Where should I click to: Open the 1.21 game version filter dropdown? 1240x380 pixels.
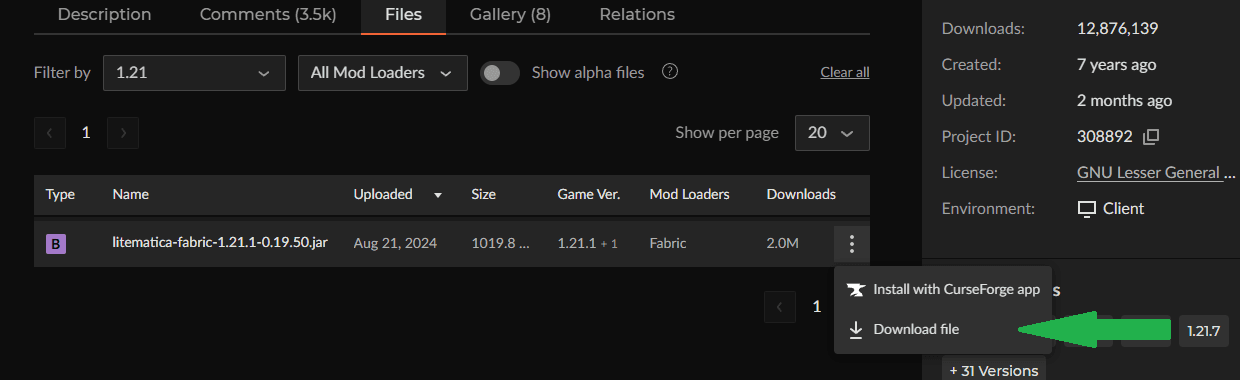(x=195, y=73)
